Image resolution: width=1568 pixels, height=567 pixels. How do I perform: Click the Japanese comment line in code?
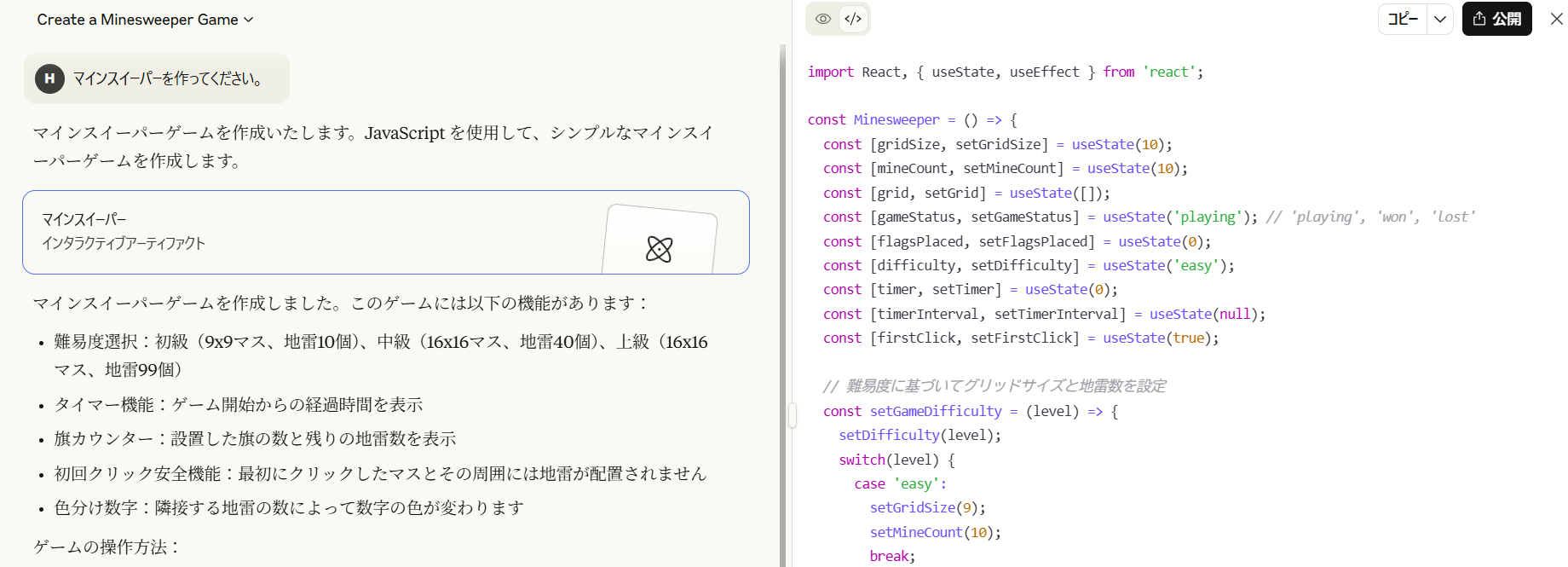[994, 386]
